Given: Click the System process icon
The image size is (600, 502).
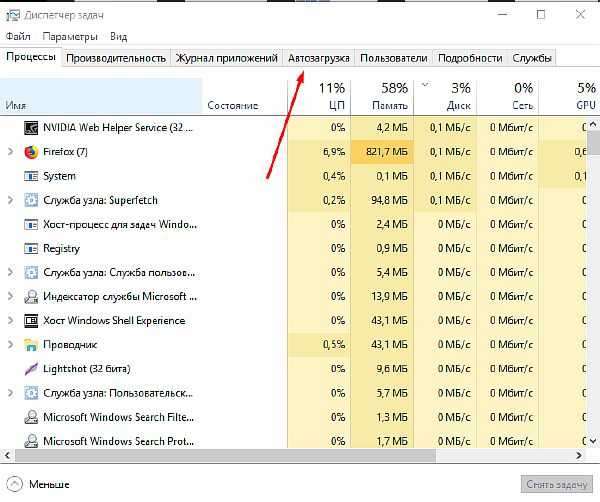Looking at the screenshot, I should tap(31, 176).
